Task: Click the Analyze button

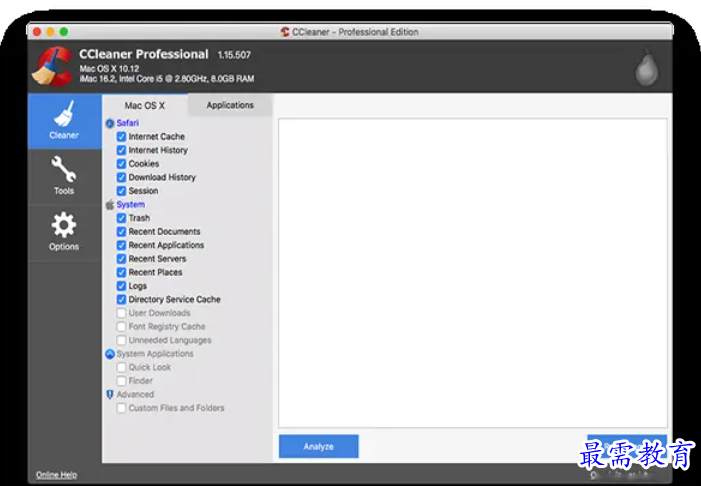Action: coord(318,446)
